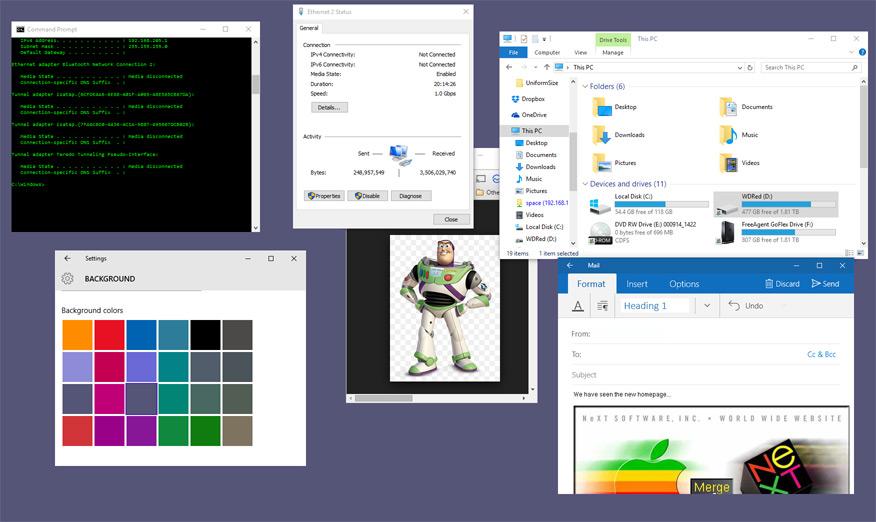Select Local Disk (C:) drive under Devices and drives
Screen dimensions: 876x522
pyautogui.click(x=649, y=204)
